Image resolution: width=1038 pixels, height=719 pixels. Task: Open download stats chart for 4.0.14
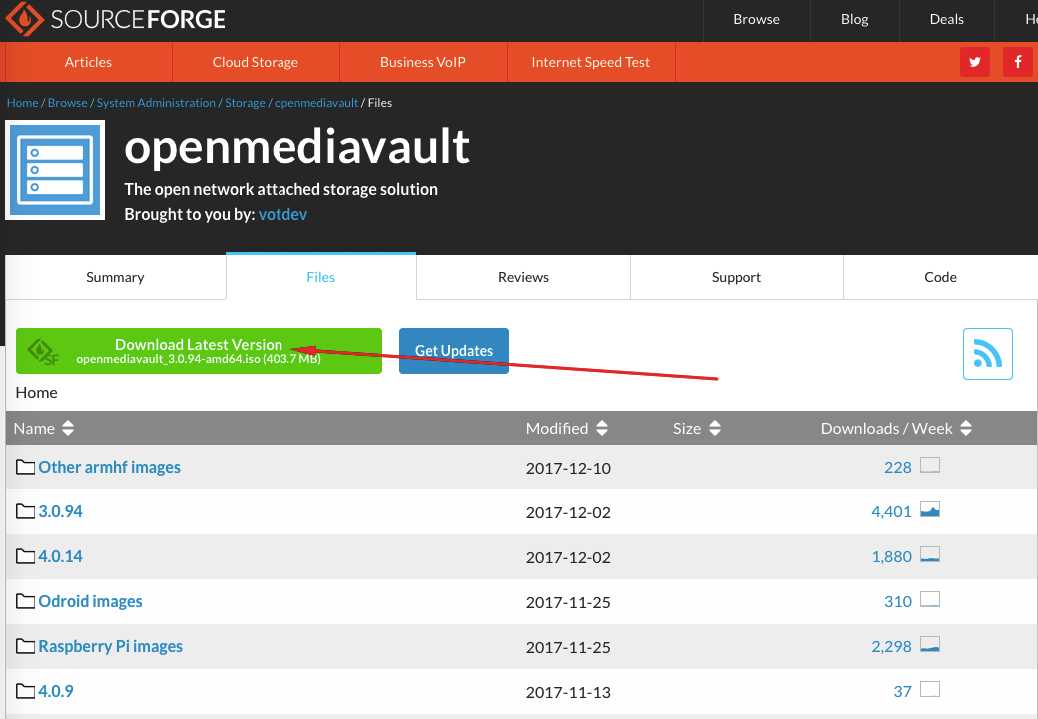(x=930, y=555)
